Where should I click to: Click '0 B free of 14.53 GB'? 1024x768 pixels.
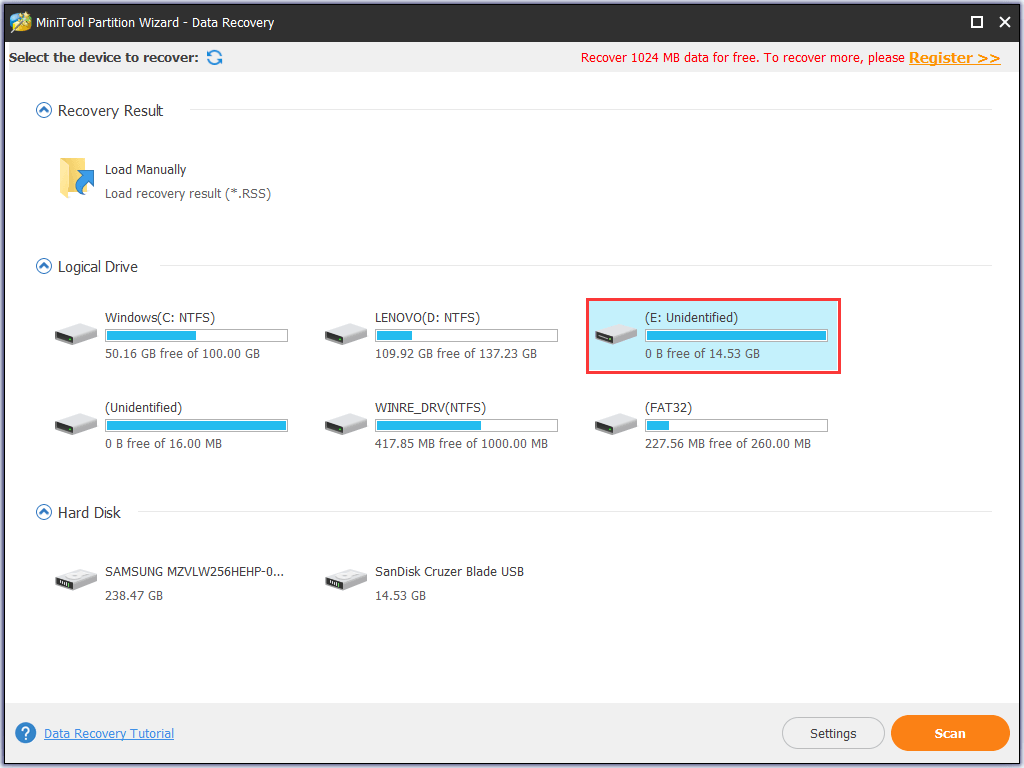tap(702, 353)
